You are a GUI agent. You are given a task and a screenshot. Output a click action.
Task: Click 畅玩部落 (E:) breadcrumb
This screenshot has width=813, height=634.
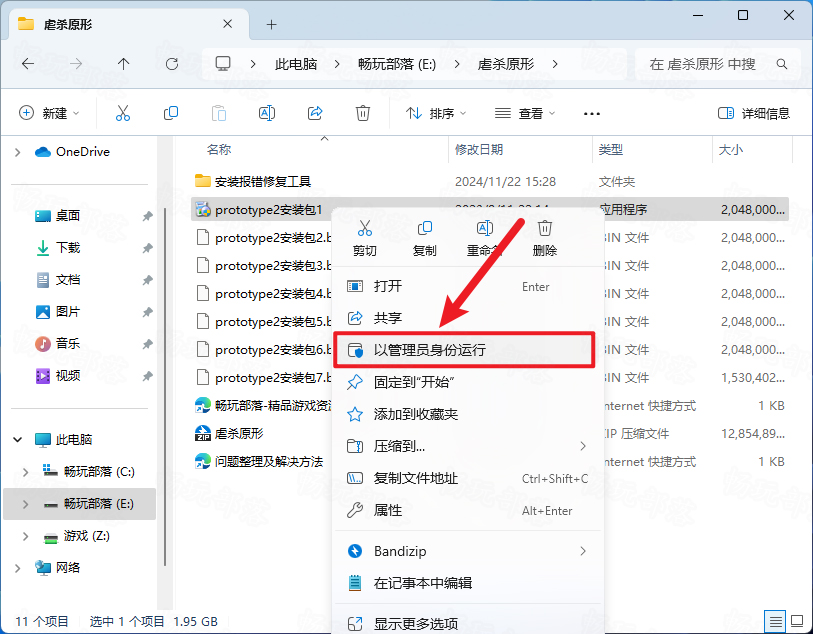click(397, 64)
